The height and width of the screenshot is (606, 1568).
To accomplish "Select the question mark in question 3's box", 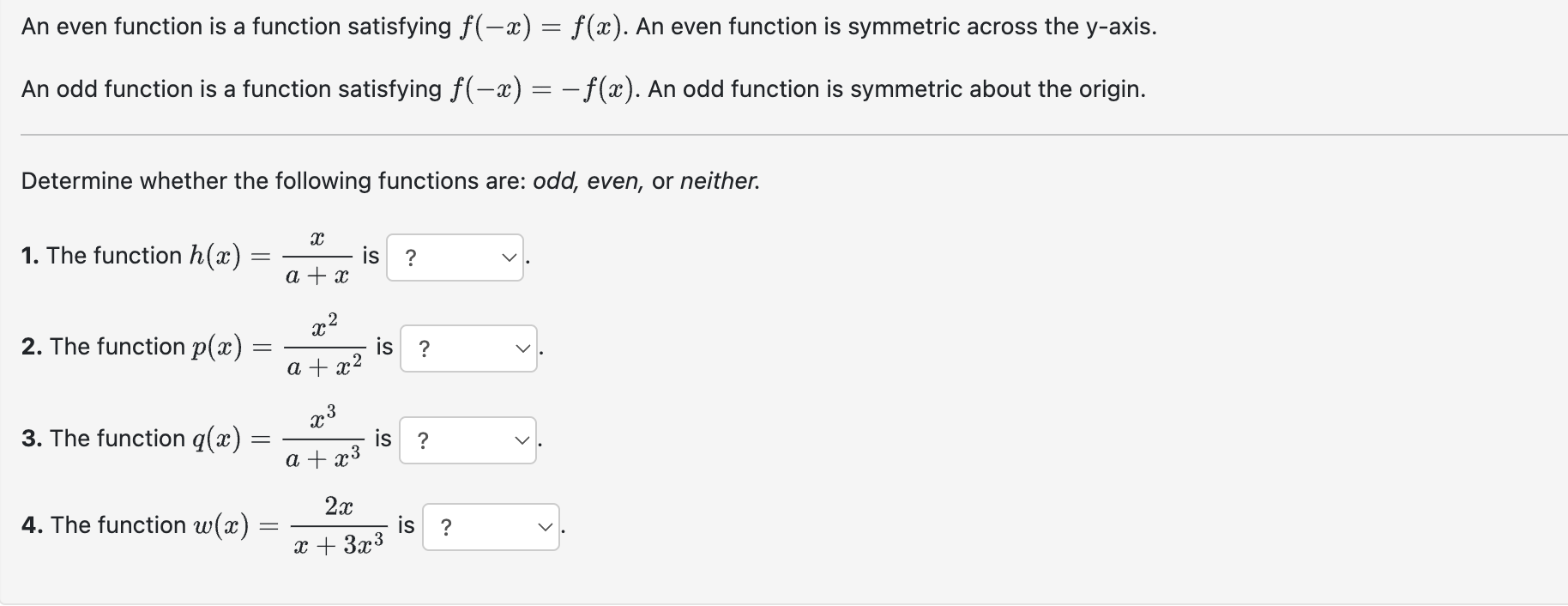I will [x=423, y=440].
